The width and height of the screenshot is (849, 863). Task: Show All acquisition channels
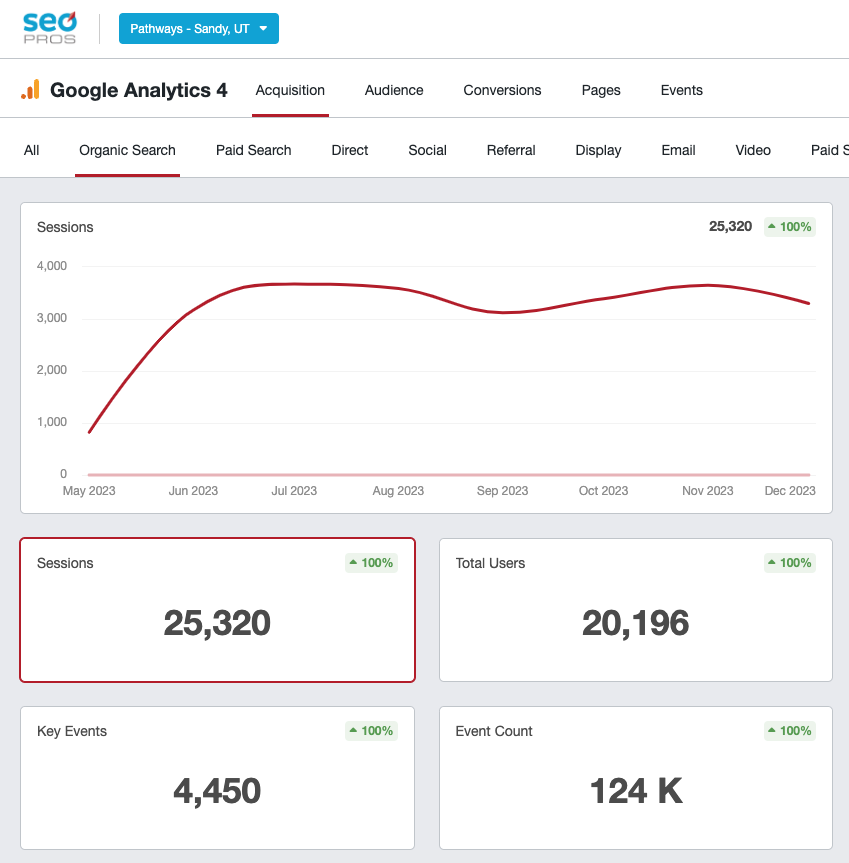pyautogui.click(x=32, y=150)
